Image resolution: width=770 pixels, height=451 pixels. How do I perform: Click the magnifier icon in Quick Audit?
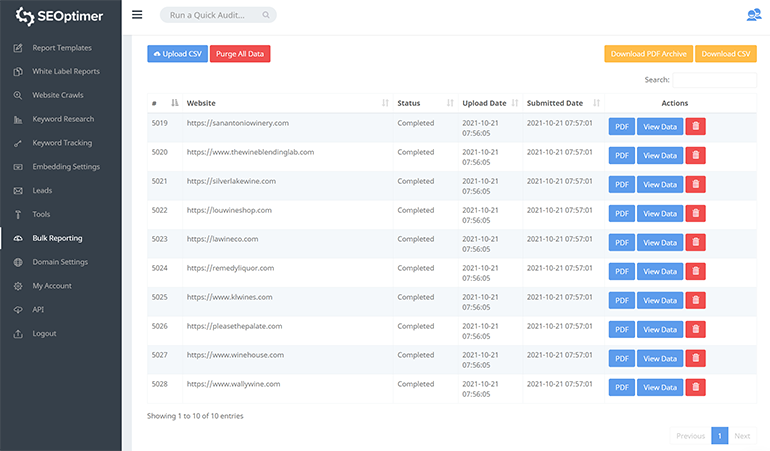pos(265,16)
